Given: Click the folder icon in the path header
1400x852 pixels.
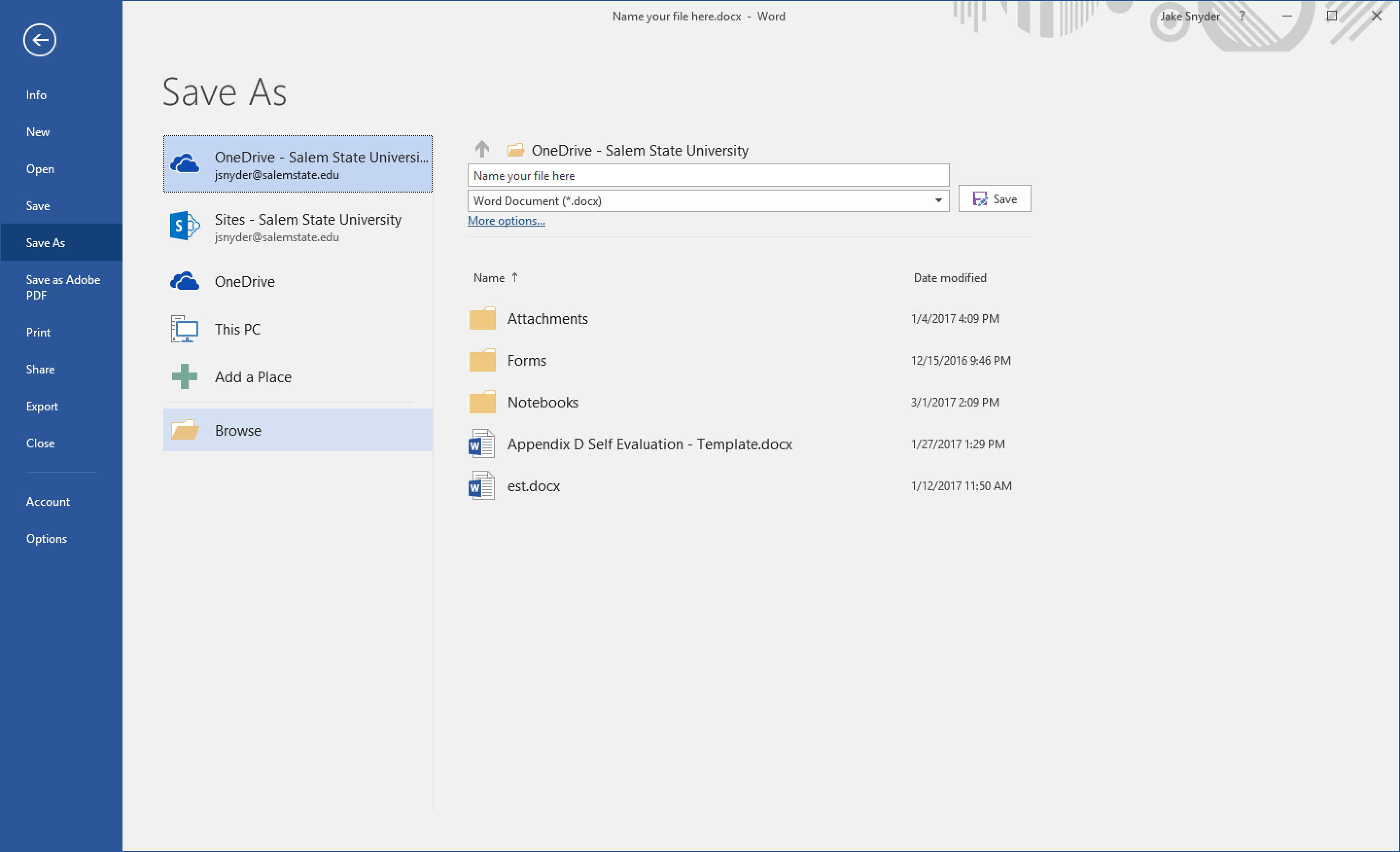Looking at the screenshot, I should tap(516, 150).
